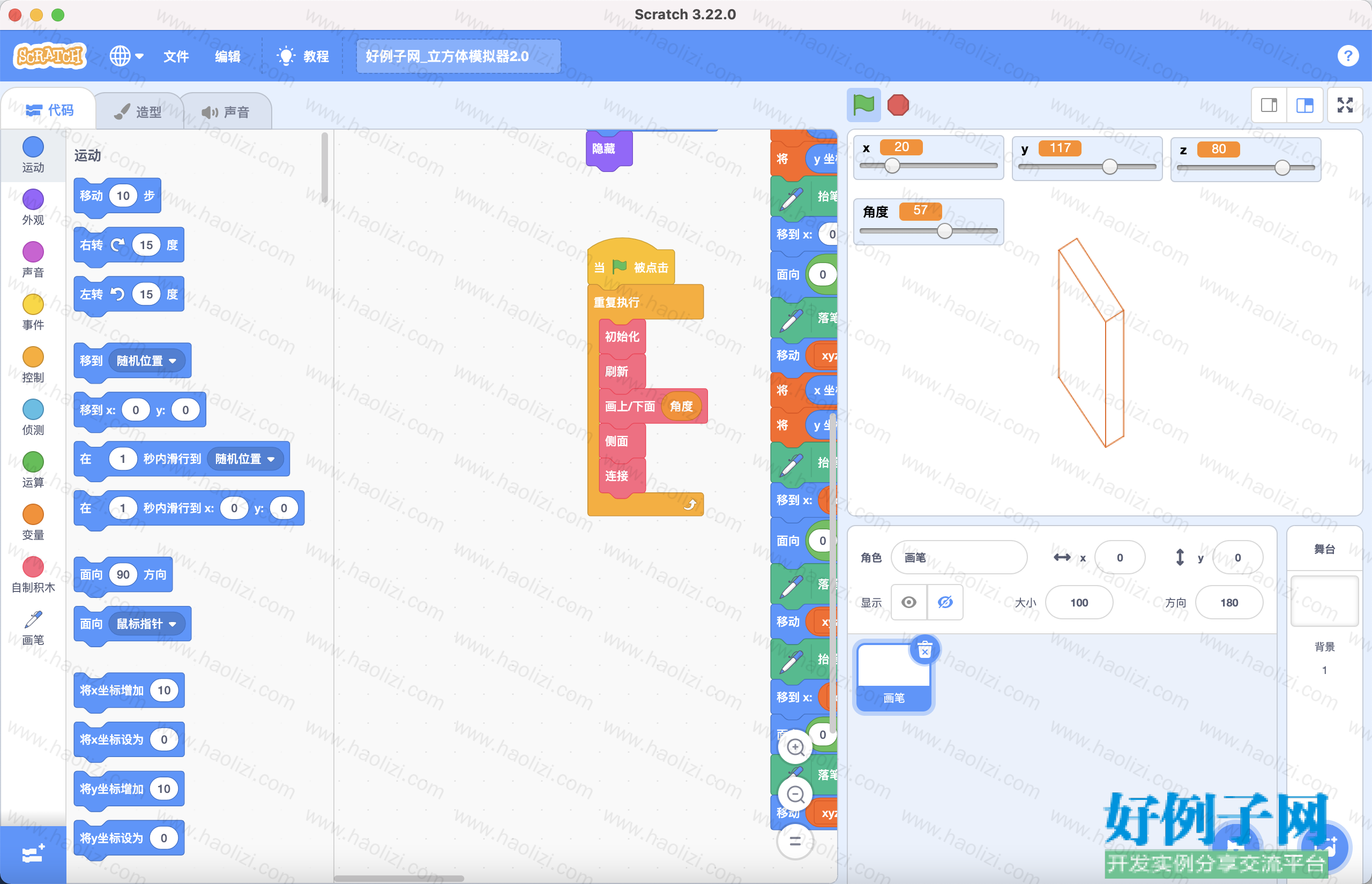Zoom out the code workspace
This screenshot has width=1372, height=884.
[795, 794]
